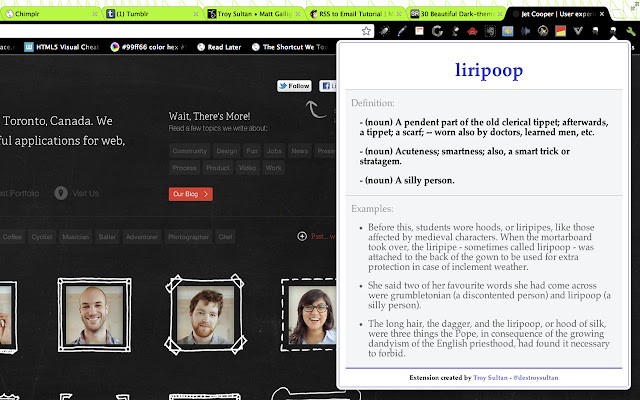Click the active dictionary extension icon
Image resolution: width=640 pixels, height=400 pixels.
pyautogui.click(x=611, y=31)
